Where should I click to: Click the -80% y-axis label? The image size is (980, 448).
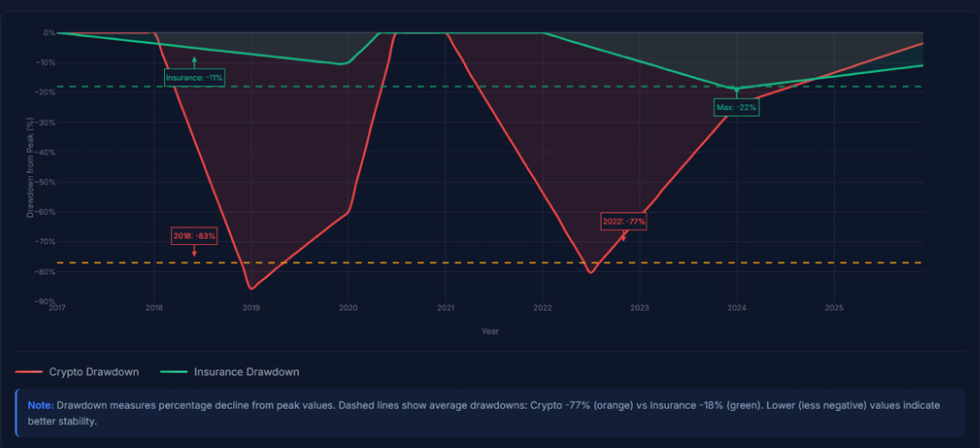pyautogui.click(x=47, y=272)
